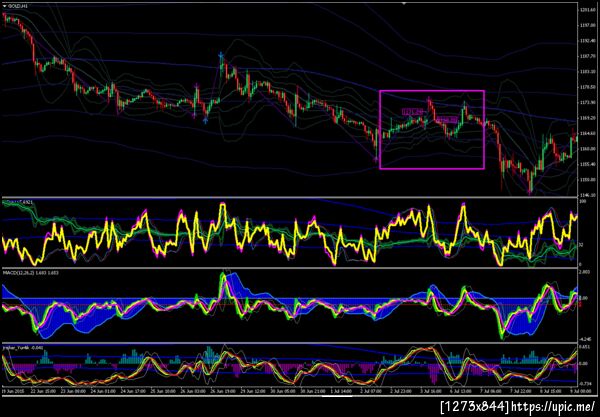This screenshot has height=417, width=600.
Task: Click the 26 Jun 19:00 time axis label
Action: 223,391
